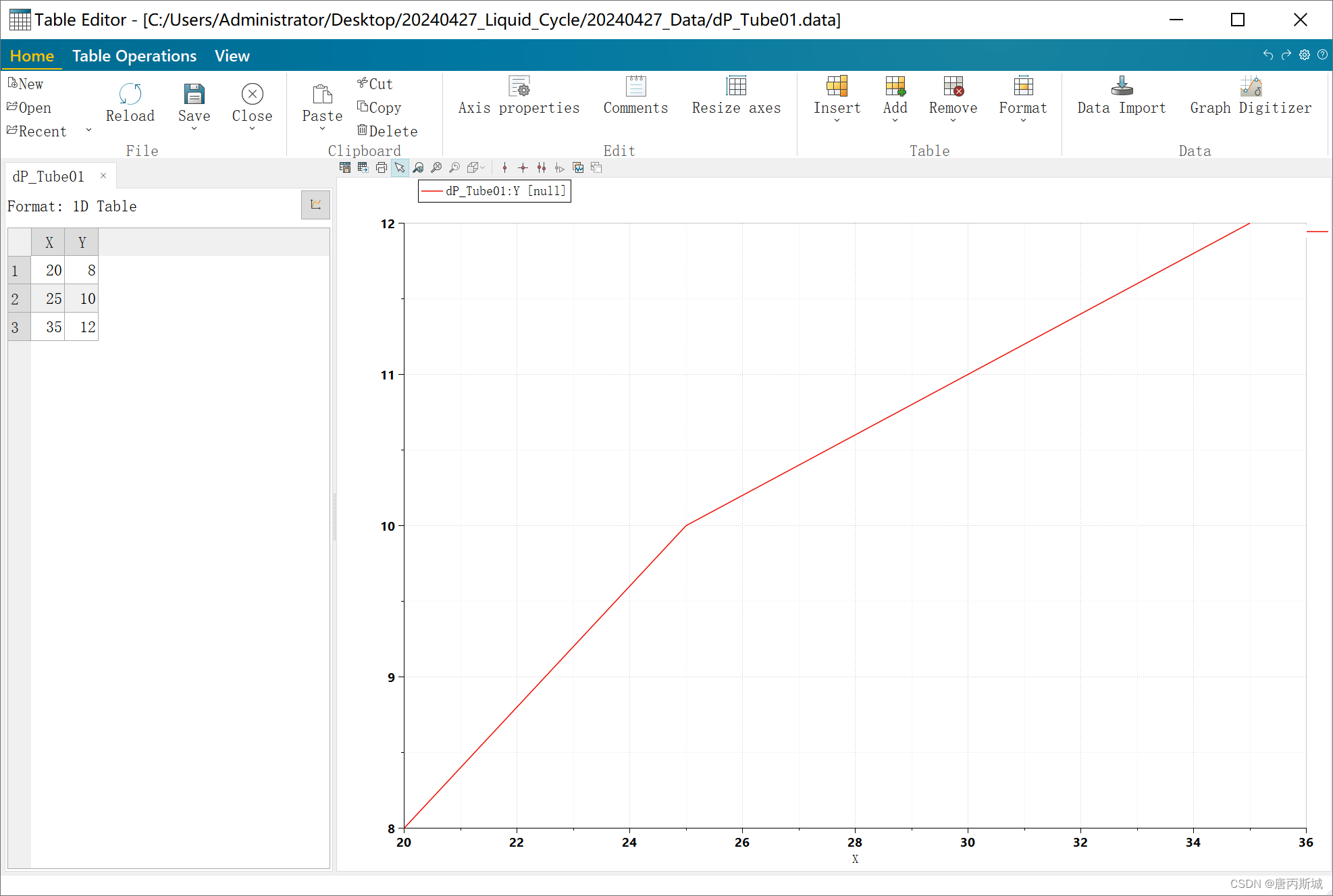This screenshot has width=1333, height=896.
Task: Open Axis properties dialog
Action: pyautogui.click(x=519, y=86)
